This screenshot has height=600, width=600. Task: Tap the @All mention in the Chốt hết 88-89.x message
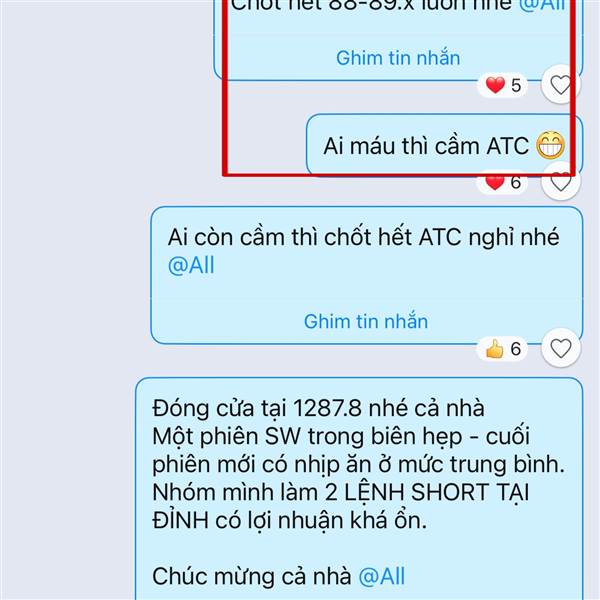(541, 5)
